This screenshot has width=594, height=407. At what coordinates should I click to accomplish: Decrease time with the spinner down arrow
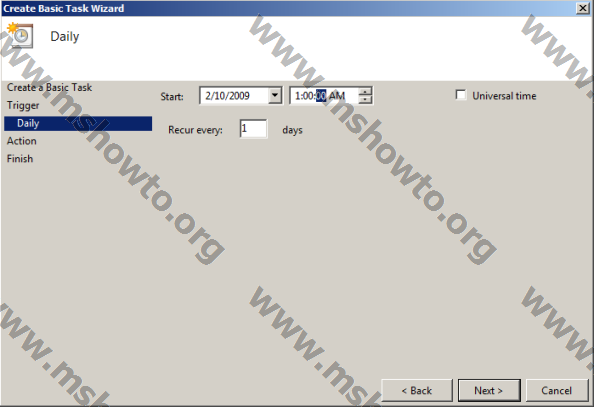[x=365, y=100]
